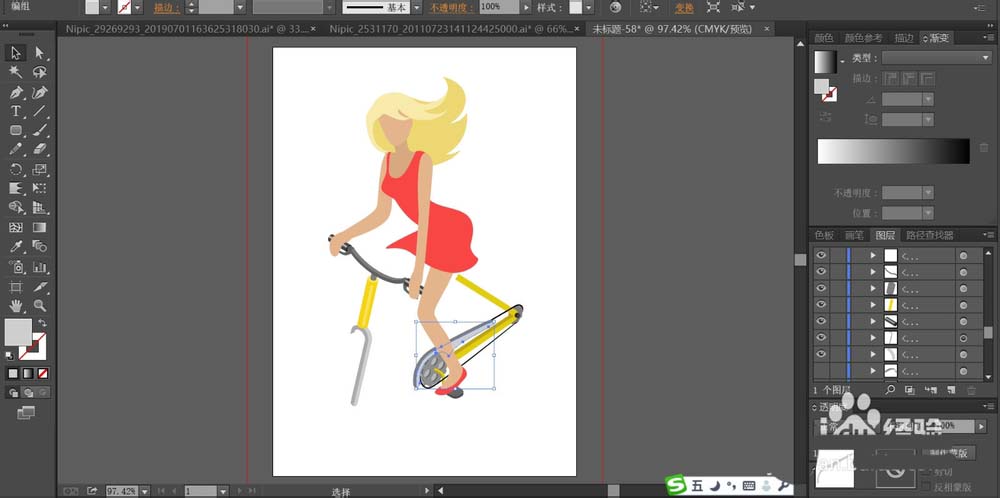Hide the sixth layer row with targeted circle
This screenshot has height=498, width=1000.
pyautogui.click(x=821, y=337)
